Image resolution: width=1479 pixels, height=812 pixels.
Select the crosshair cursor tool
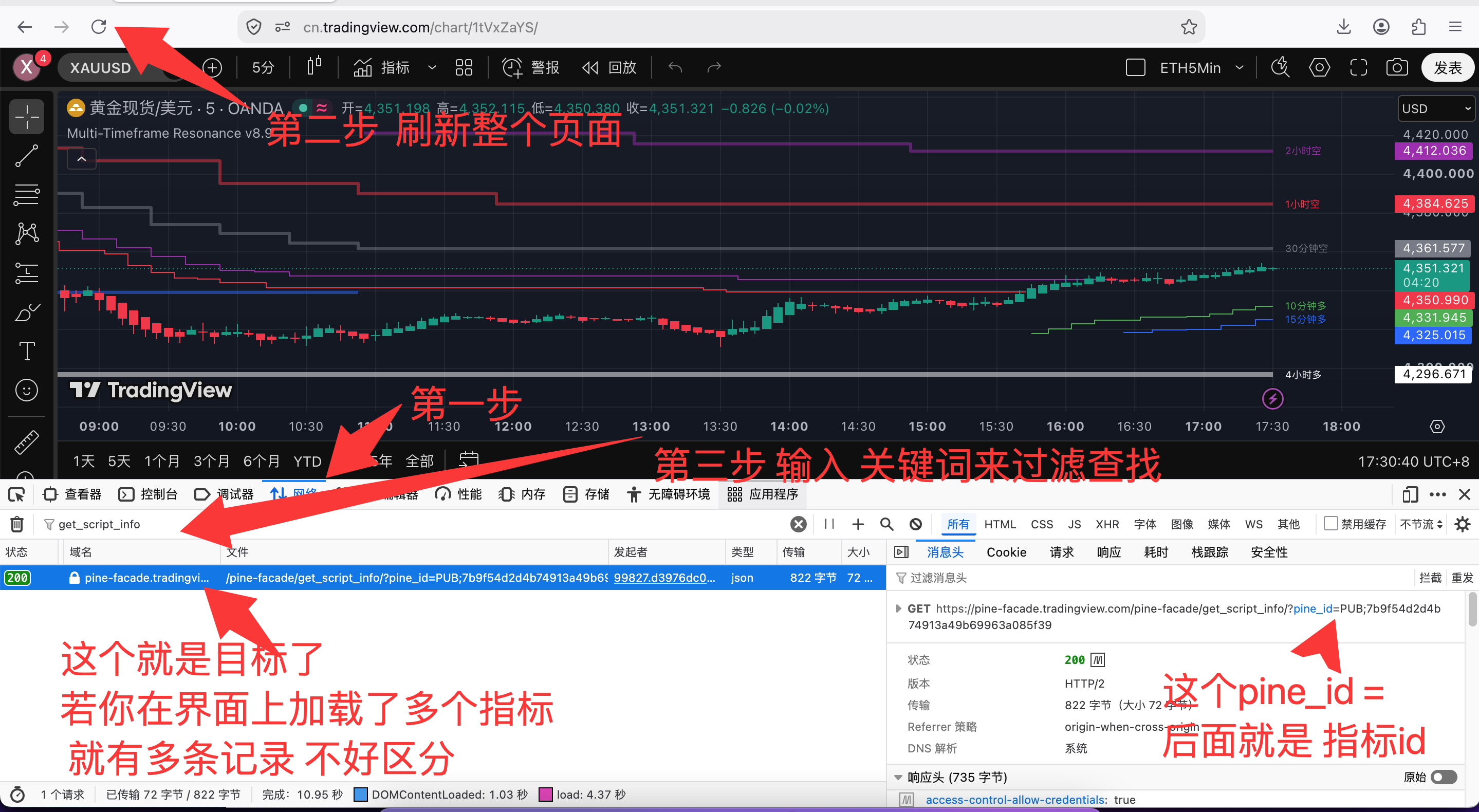26,117
